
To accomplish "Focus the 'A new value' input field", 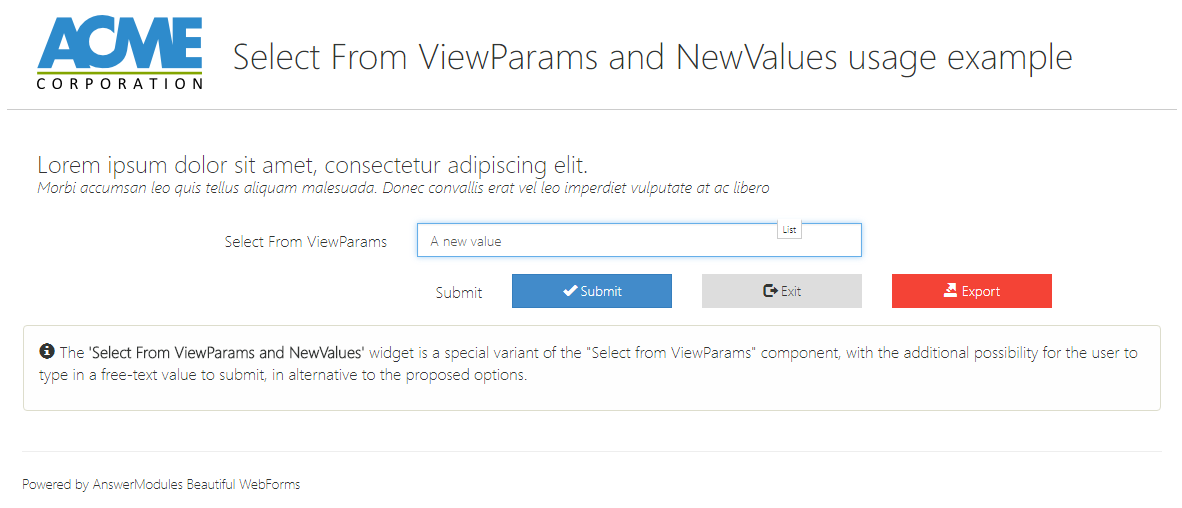I will [x=600, y=241].
